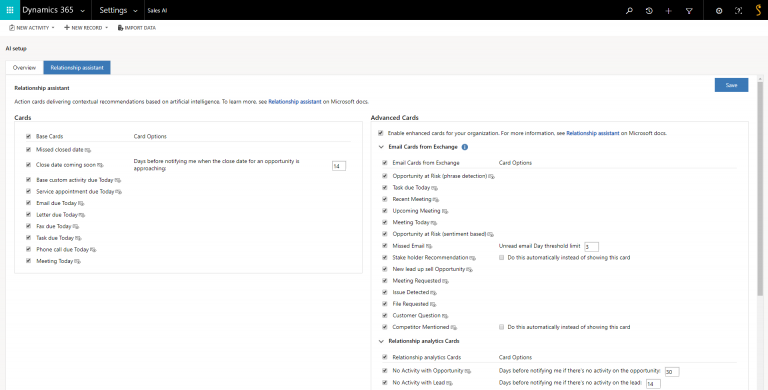Click preview icon next to Close date coming soon
This screenshot has height=390, width=768.
[100, 165]
